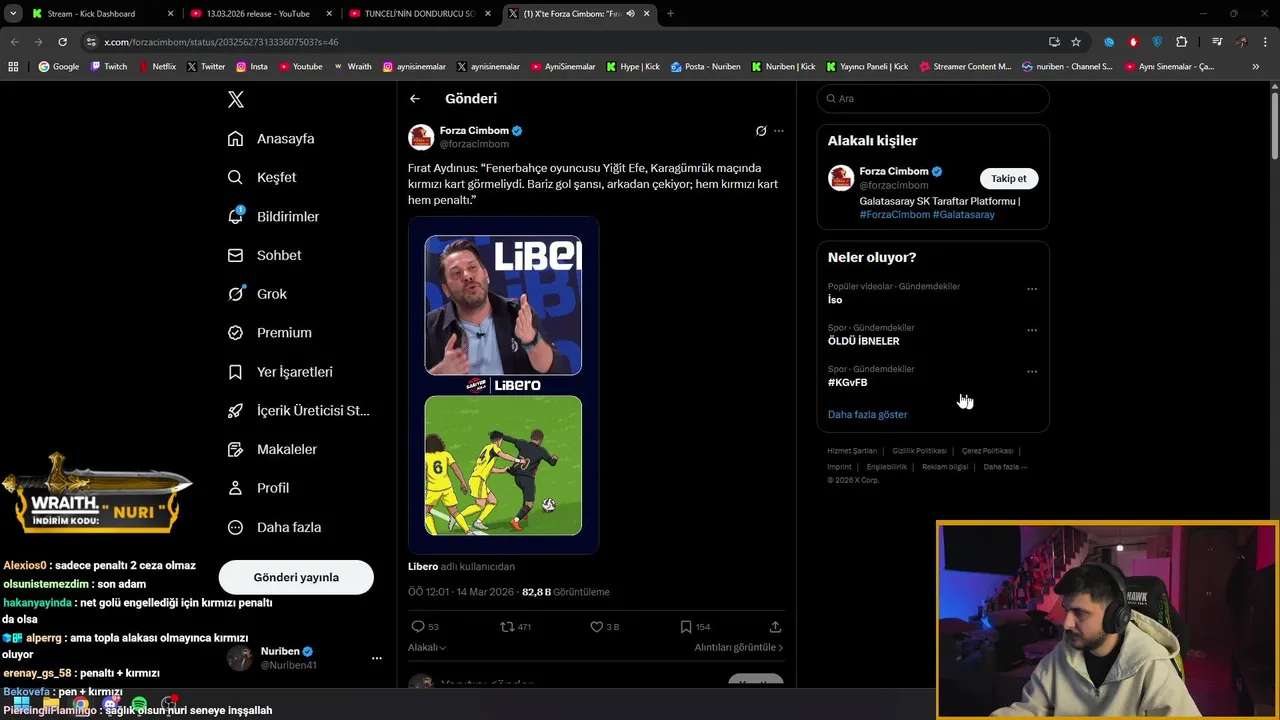Click the Ara search field

pos(933,99)
